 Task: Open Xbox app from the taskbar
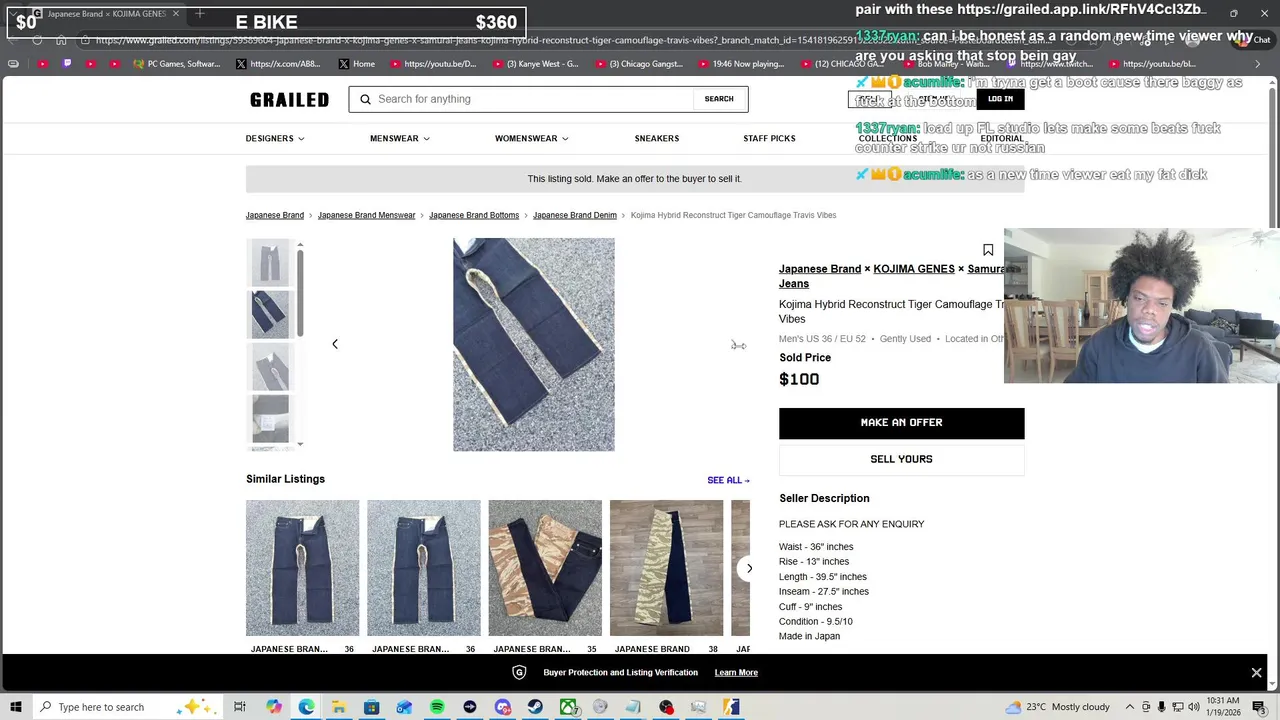[568, 707]
